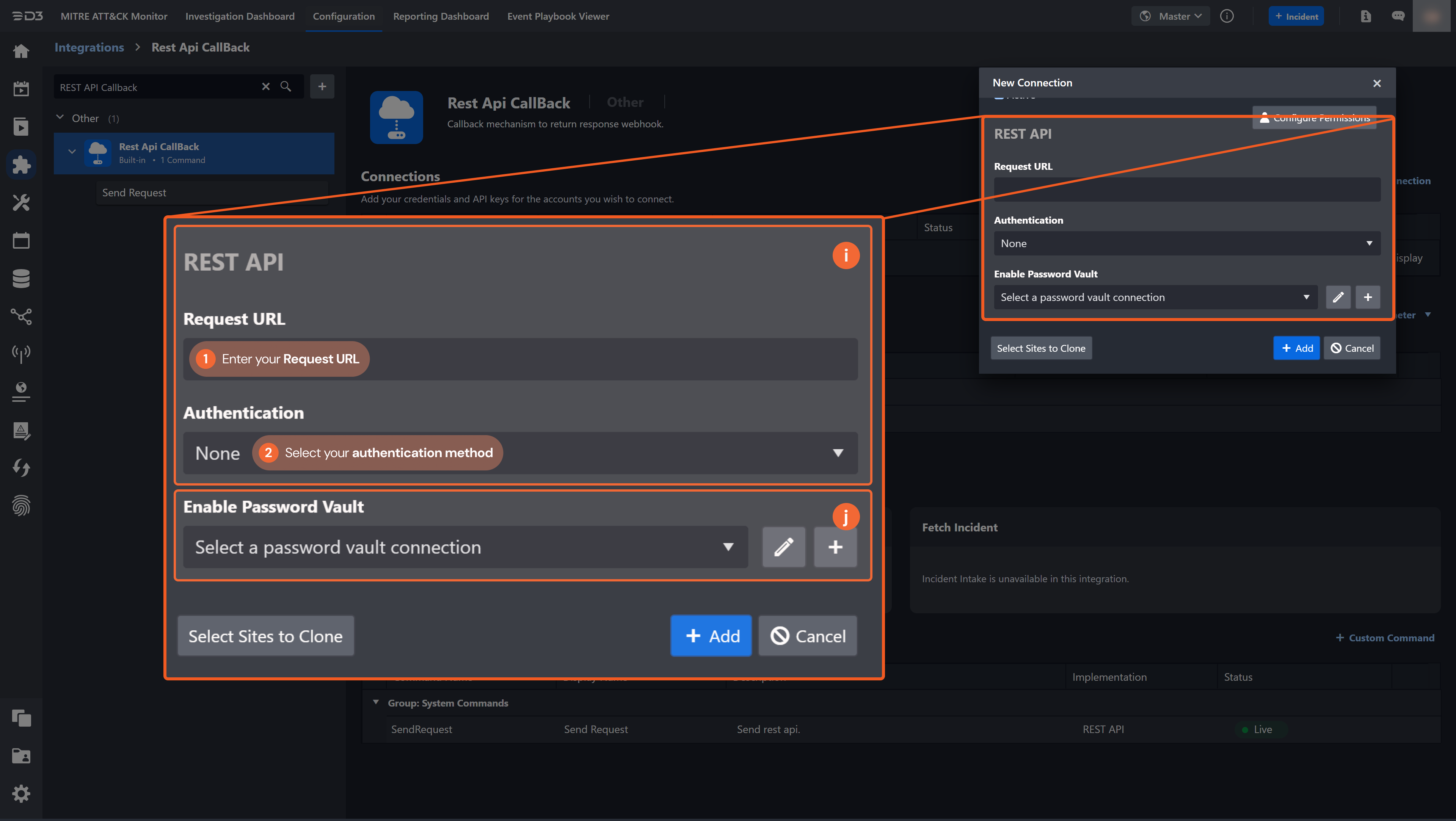The width and height of the screenshot is (1456, 821).
Task: Open the database stack icon in sidebar
Action: pos(21,278)
